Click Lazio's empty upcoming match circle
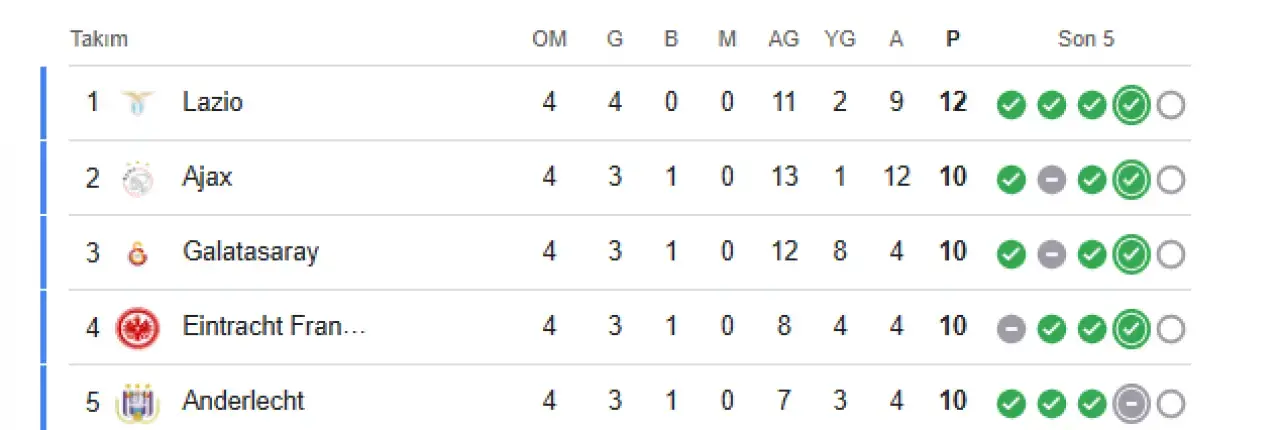This screenshot has width=1280, height=430. pyautogui.click(x=1170, y=104)
